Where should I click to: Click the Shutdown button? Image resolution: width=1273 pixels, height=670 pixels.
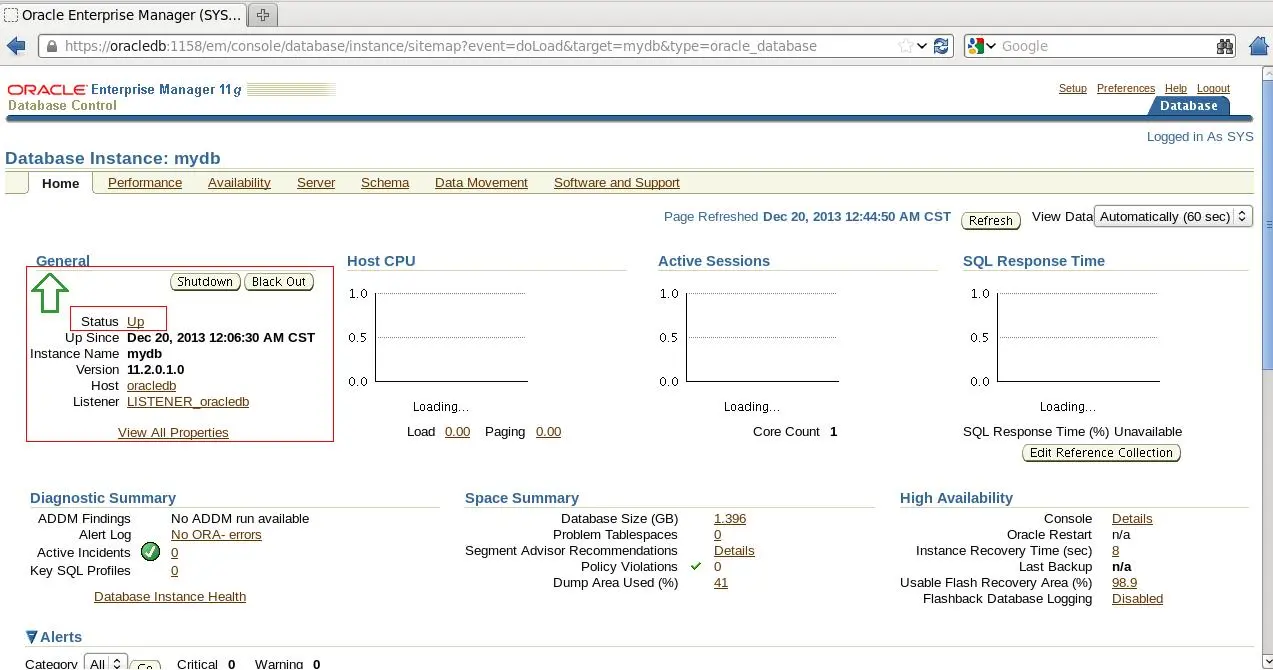coord(205,282)
